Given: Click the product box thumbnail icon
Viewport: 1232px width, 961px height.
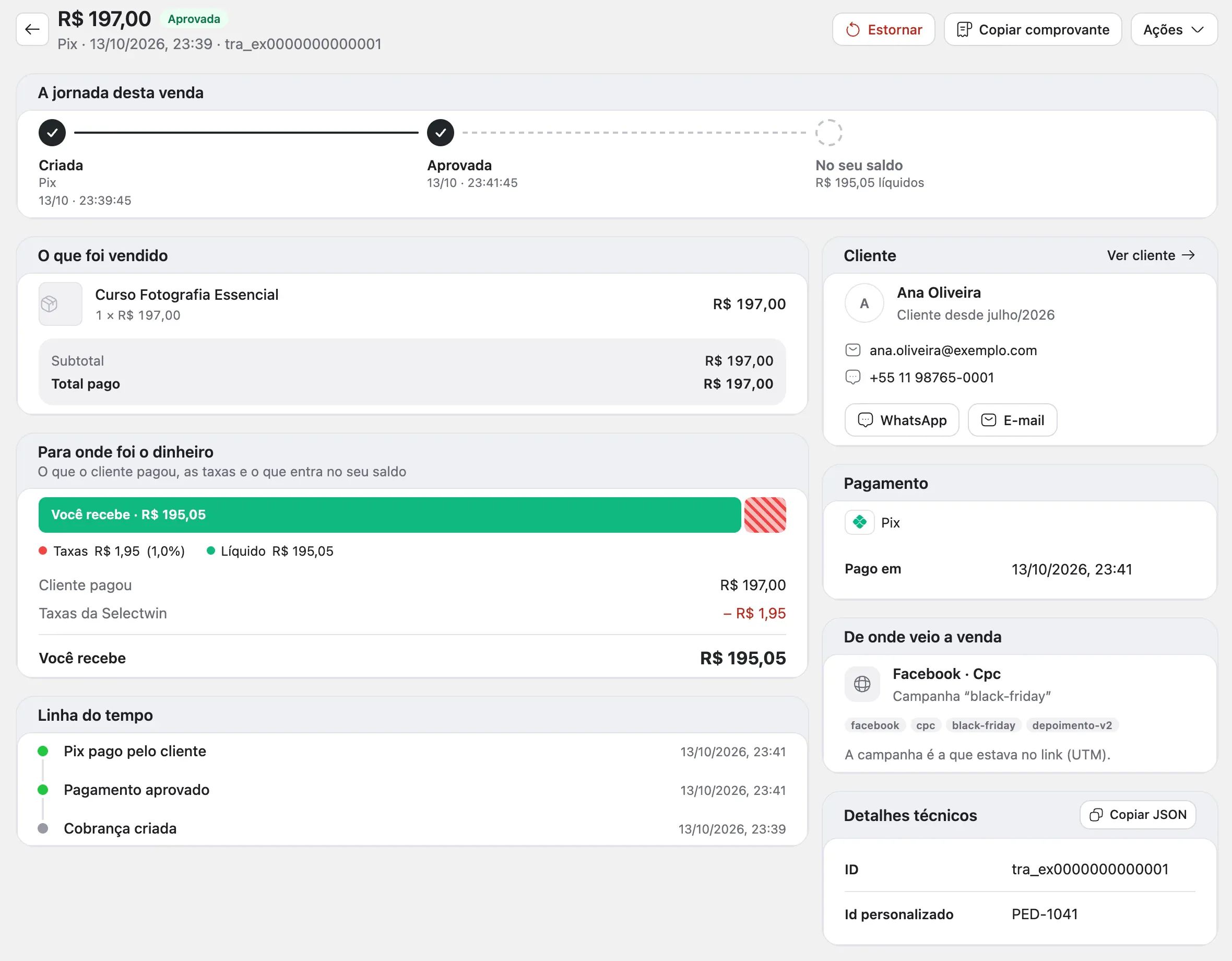Looking at the screenshot, I should [61, 304].
